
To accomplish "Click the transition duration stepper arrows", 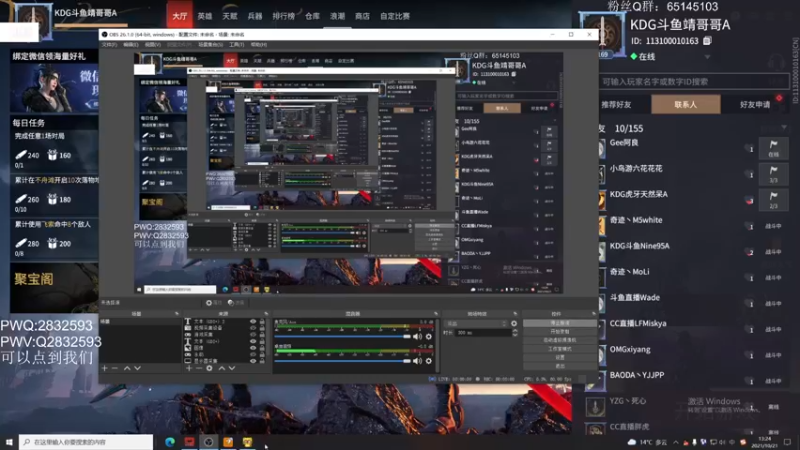I will click(514, 333).
